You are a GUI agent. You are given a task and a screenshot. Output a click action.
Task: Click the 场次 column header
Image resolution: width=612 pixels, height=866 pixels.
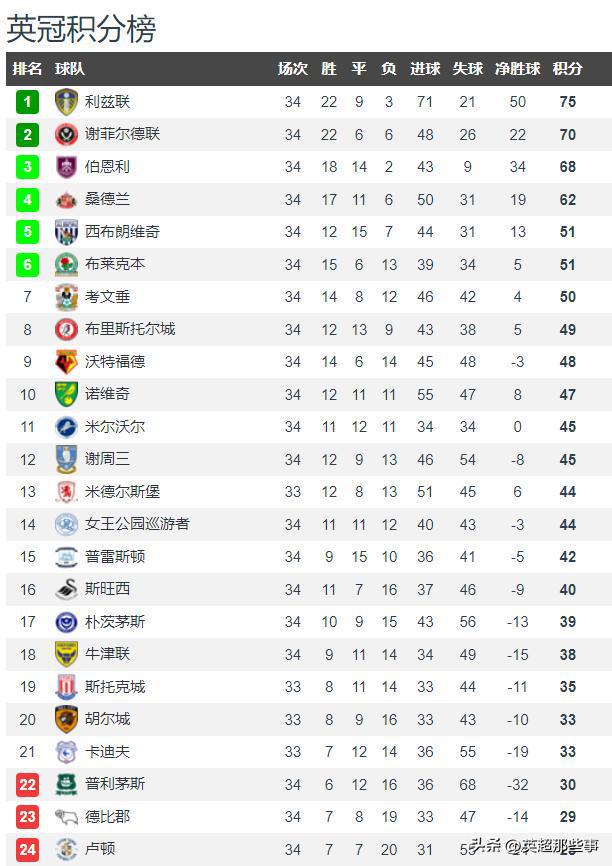coord(293,69)
